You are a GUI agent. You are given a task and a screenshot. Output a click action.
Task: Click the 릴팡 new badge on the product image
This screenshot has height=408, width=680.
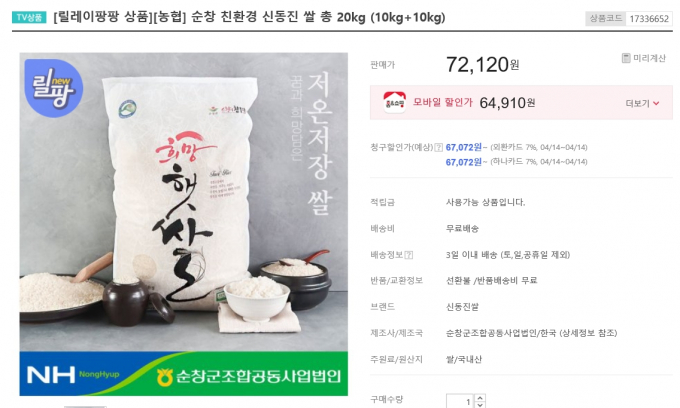[x=53, y=88]
